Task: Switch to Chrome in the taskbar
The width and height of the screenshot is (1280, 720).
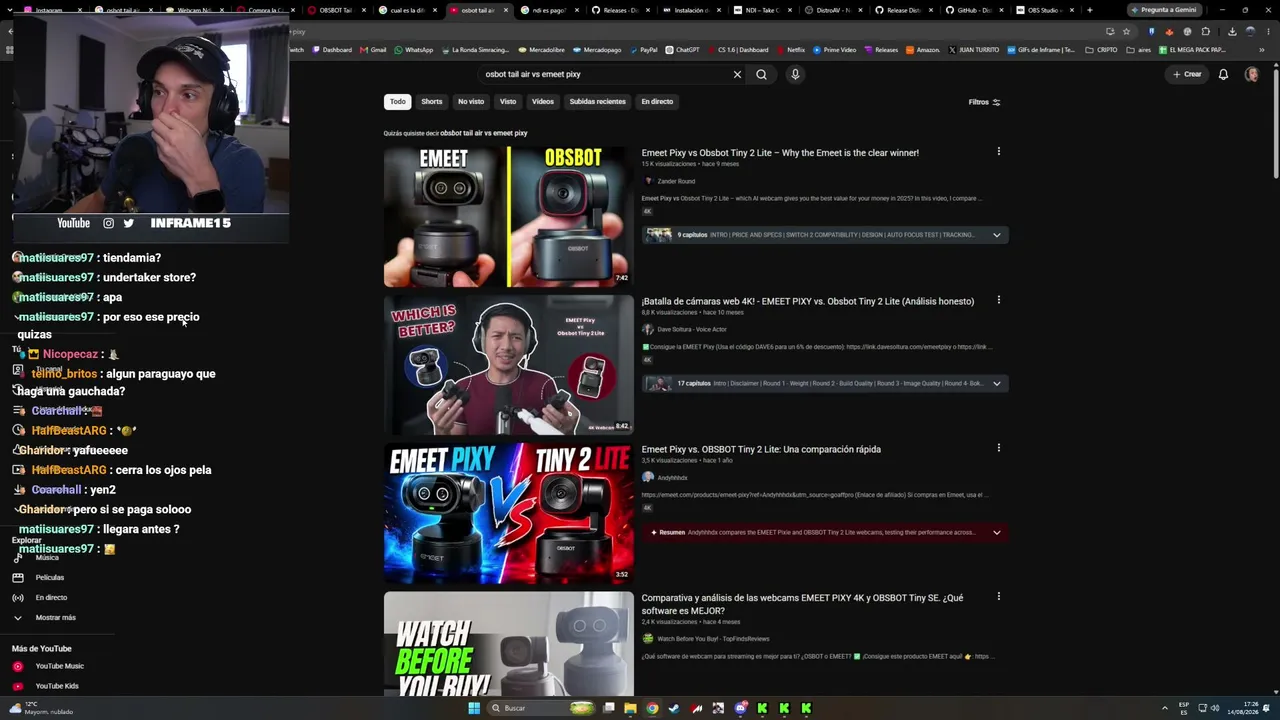Action: [652, 708]
